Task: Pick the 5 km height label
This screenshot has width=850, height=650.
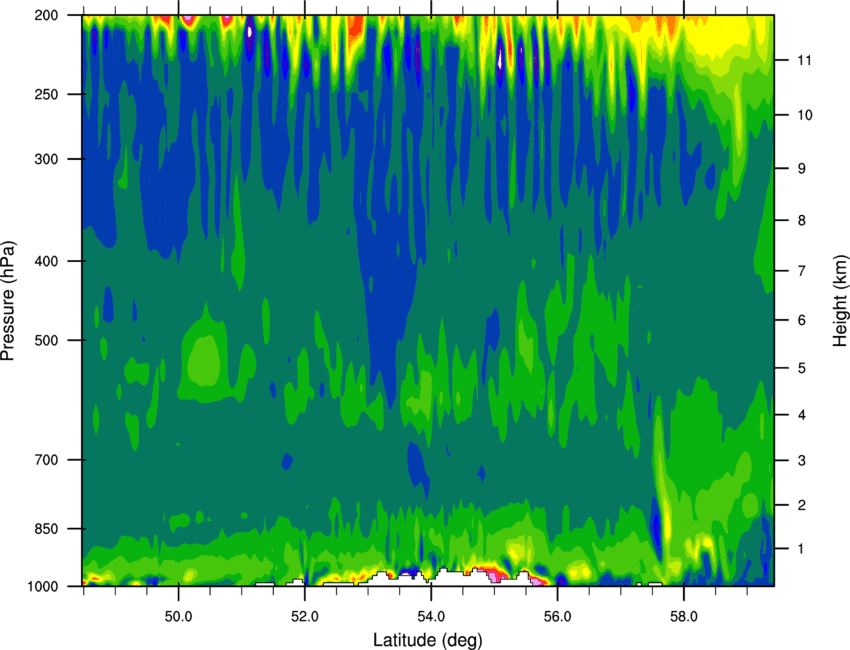Action: tap(802, 369)
